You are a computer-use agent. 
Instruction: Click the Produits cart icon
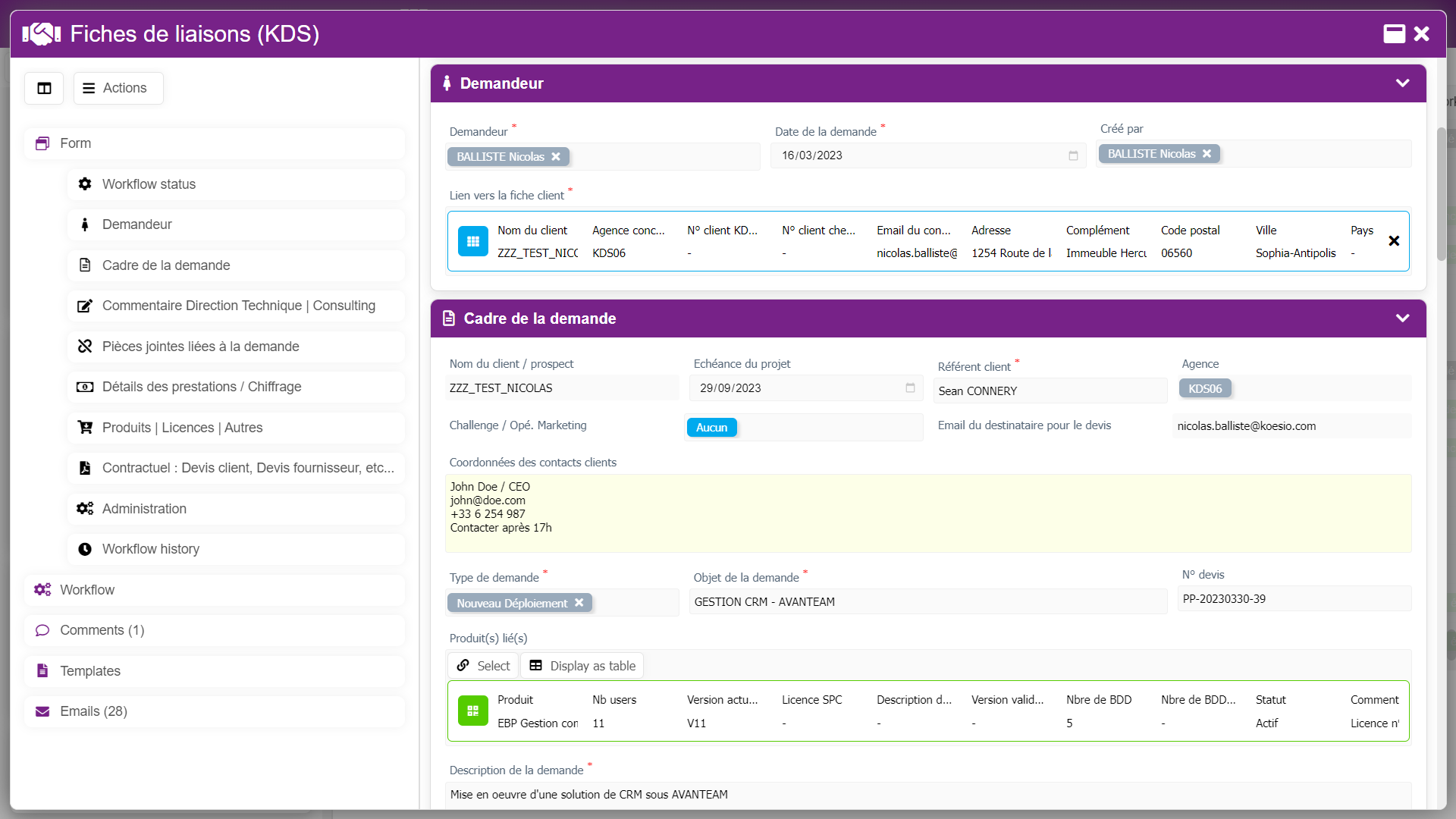(85, 428)
